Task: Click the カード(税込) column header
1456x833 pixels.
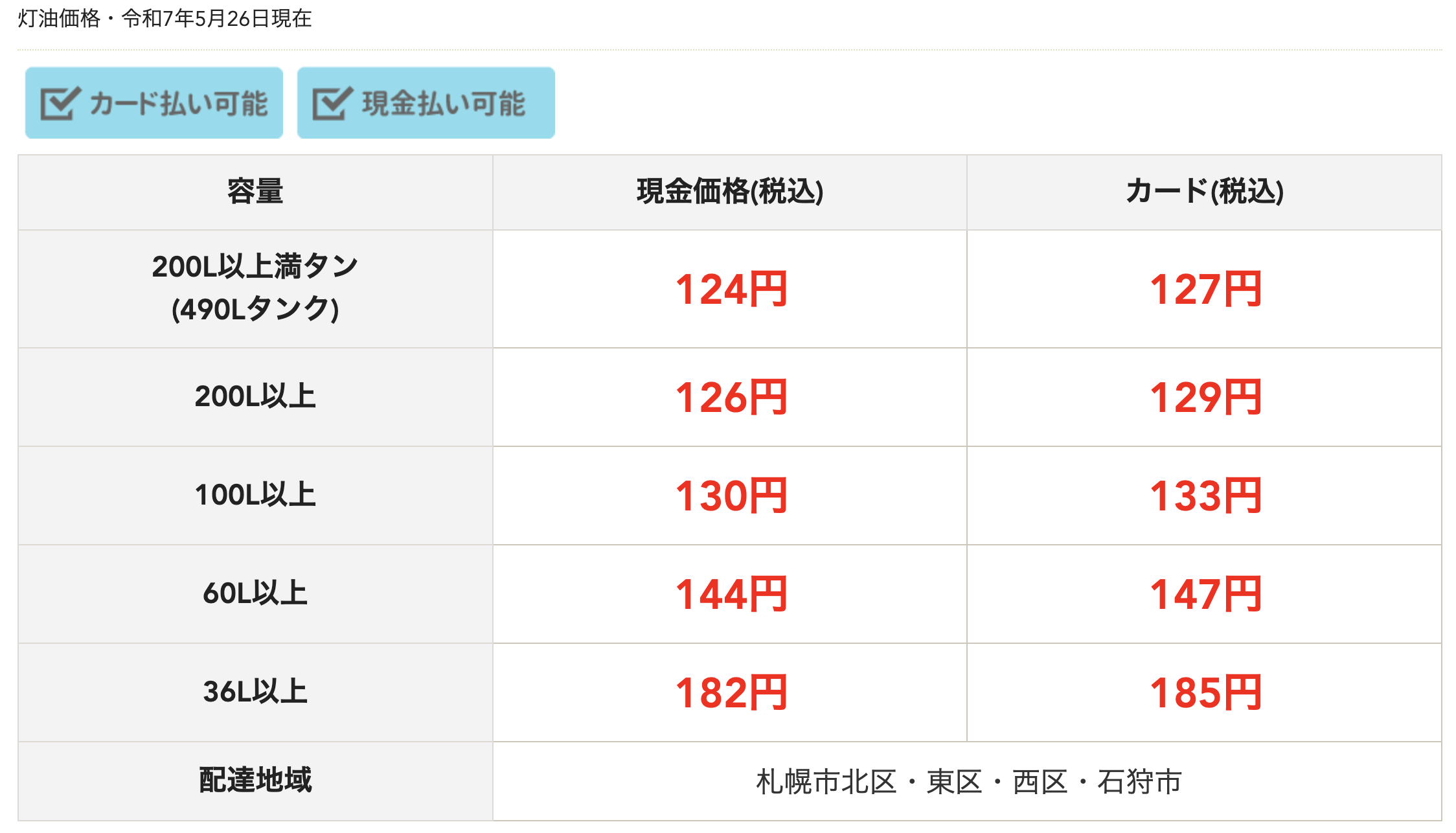Action: tap(1205, 192)
